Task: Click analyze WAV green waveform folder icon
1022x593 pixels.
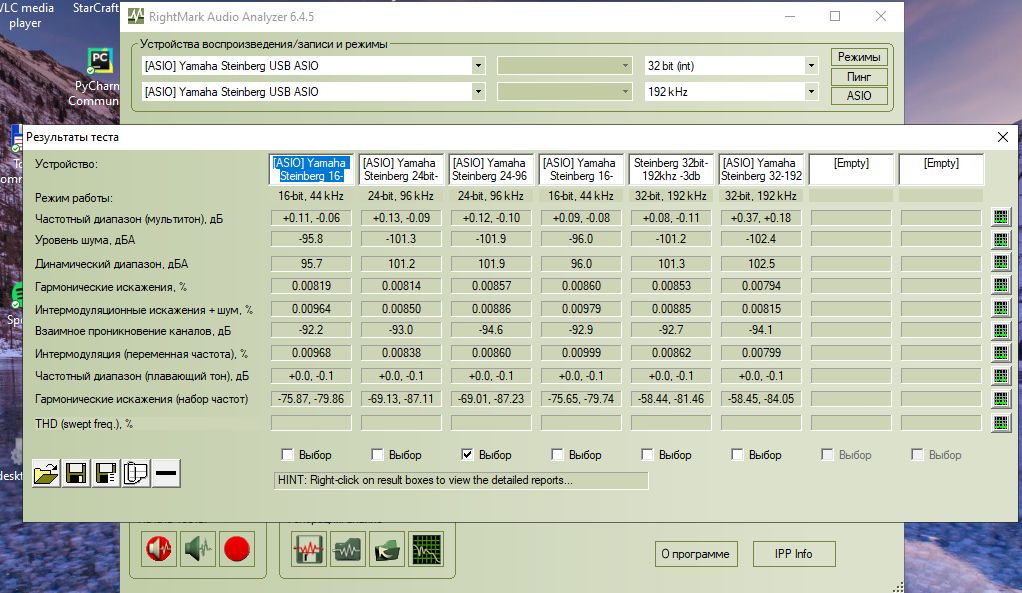Action: point(347,549)
